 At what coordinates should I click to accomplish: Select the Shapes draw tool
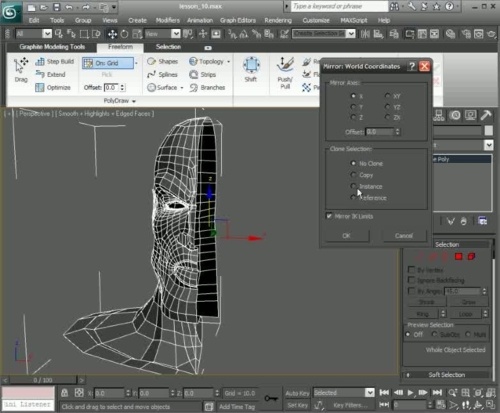(163, 61)
